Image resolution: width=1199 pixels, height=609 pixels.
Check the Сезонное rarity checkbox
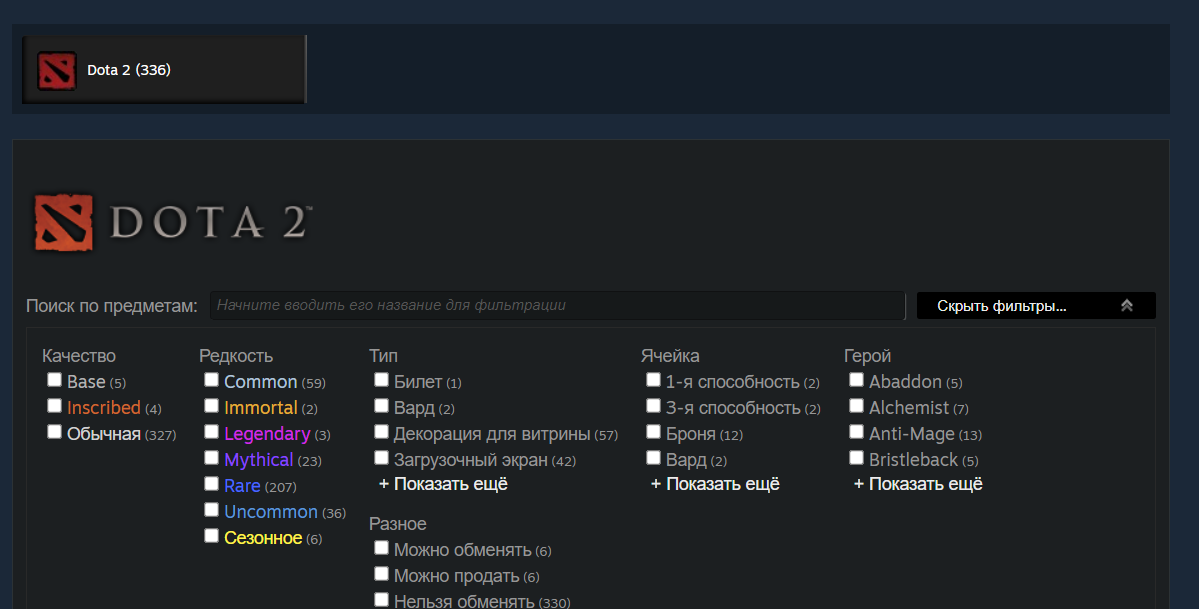[212, 536]
